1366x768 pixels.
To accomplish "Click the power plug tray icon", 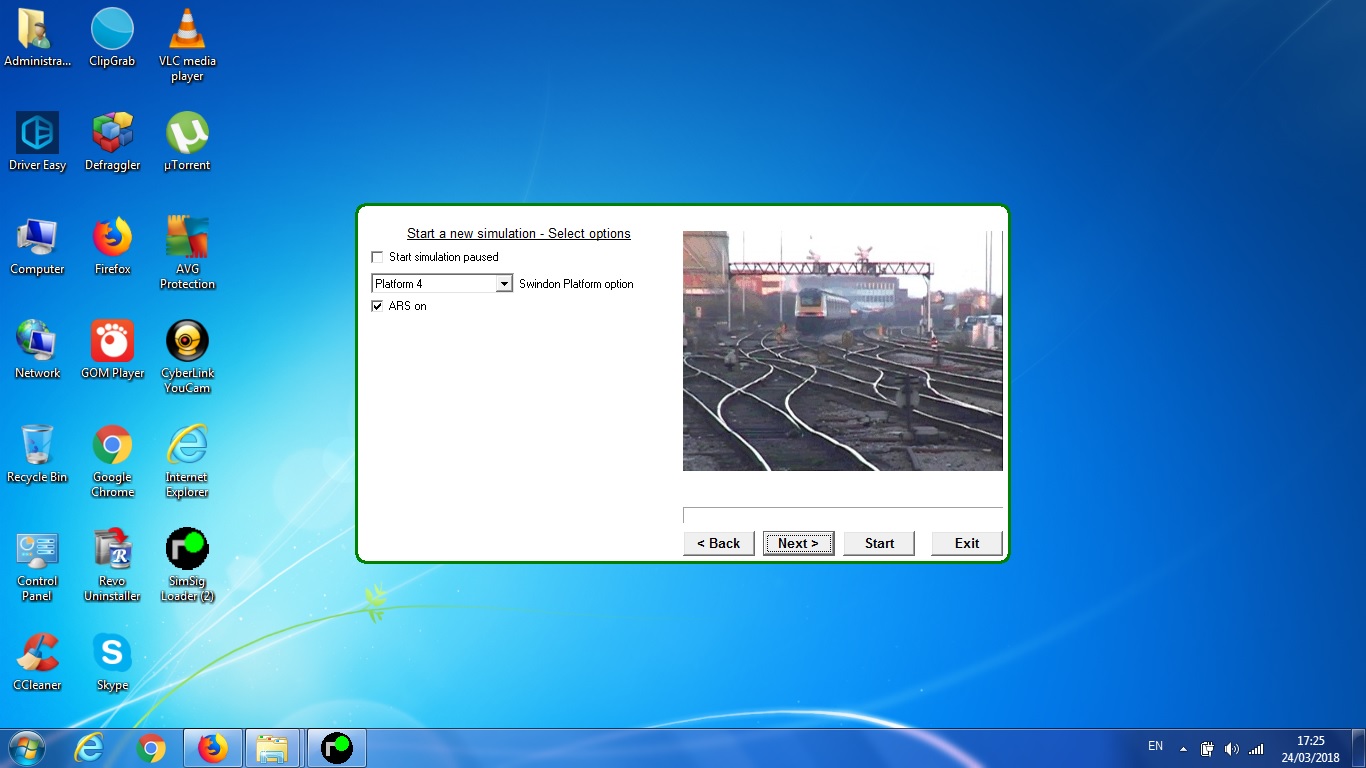I will (1207, 749).
